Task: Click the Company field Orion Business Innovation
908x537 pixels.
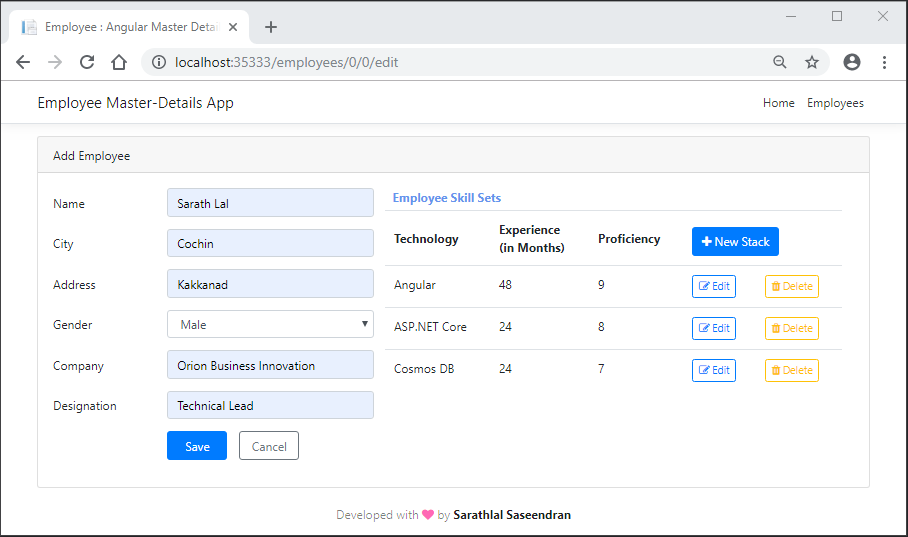Action: click(x=270, y=365)
